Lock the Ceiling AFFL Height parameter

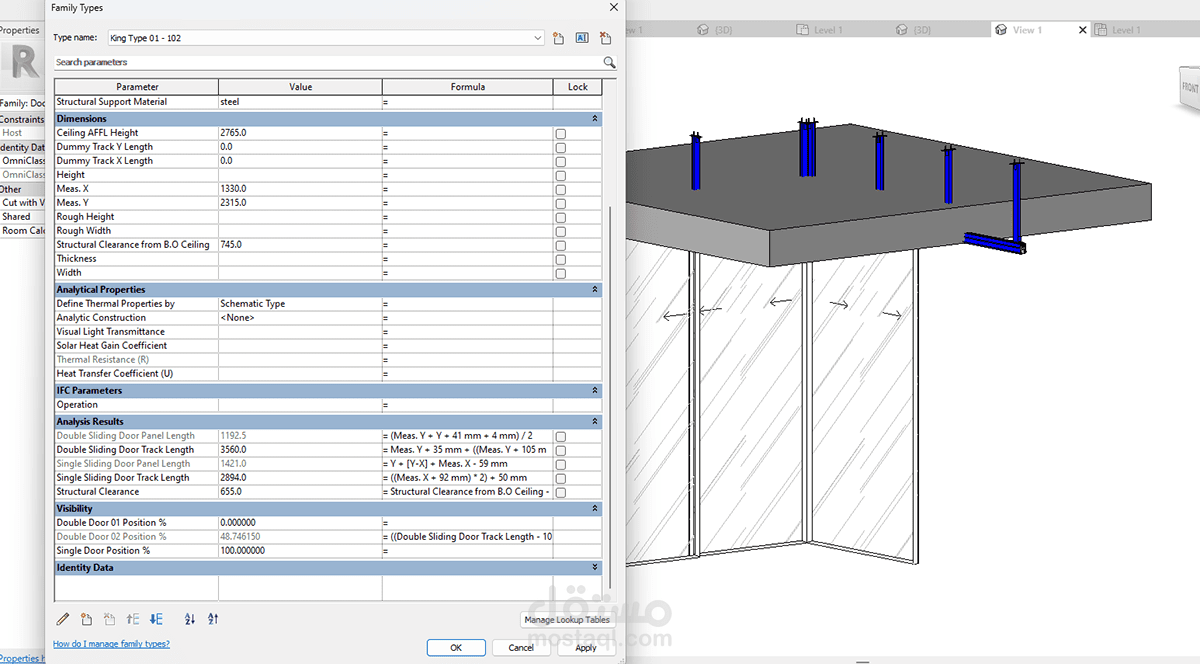tap(560, 133)
